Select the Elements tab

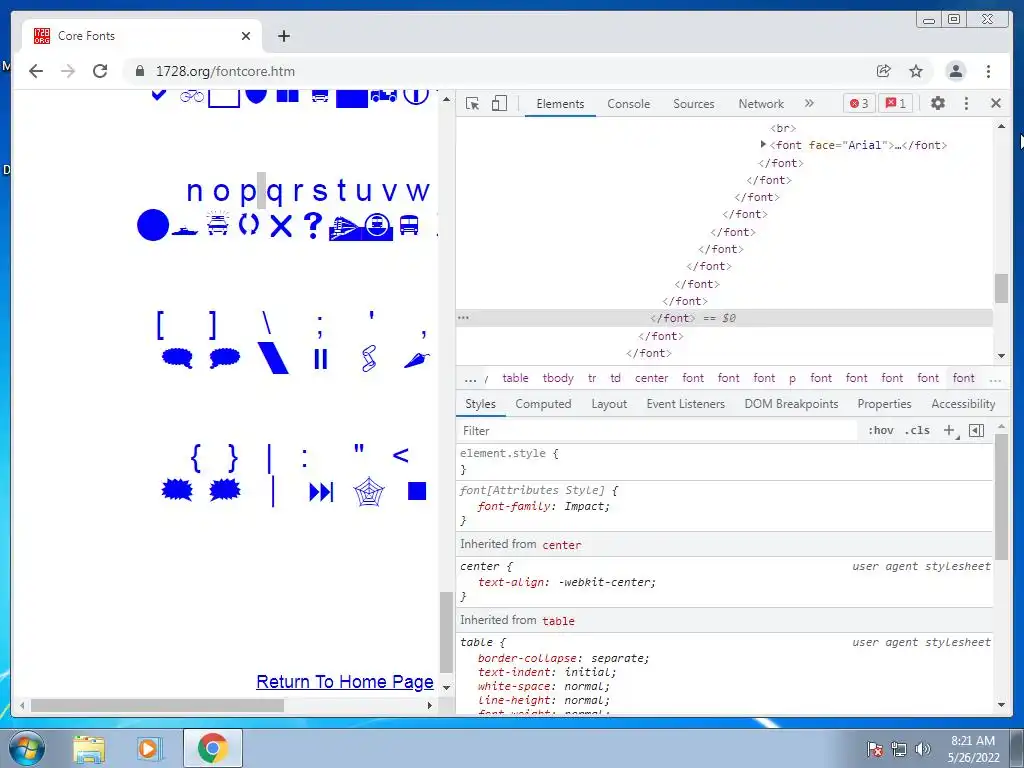(560, 104)
